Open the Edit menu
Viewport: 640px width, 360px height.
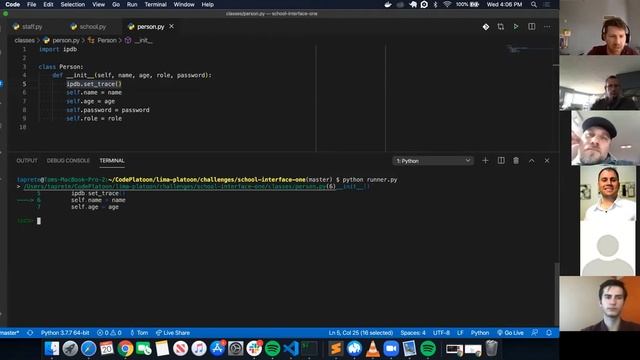click(x=48, y=4)
